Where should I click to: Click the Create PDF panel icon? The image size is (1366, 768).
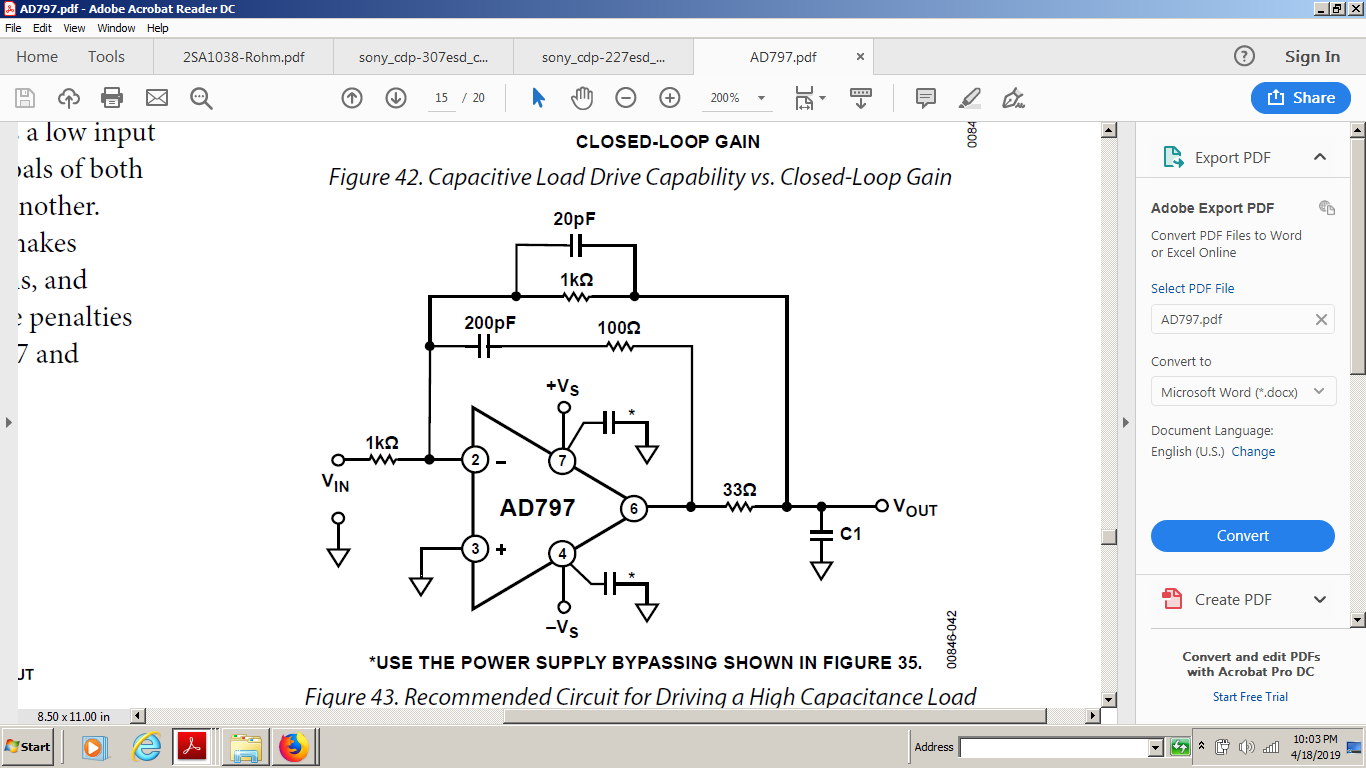pos(1172,599)
